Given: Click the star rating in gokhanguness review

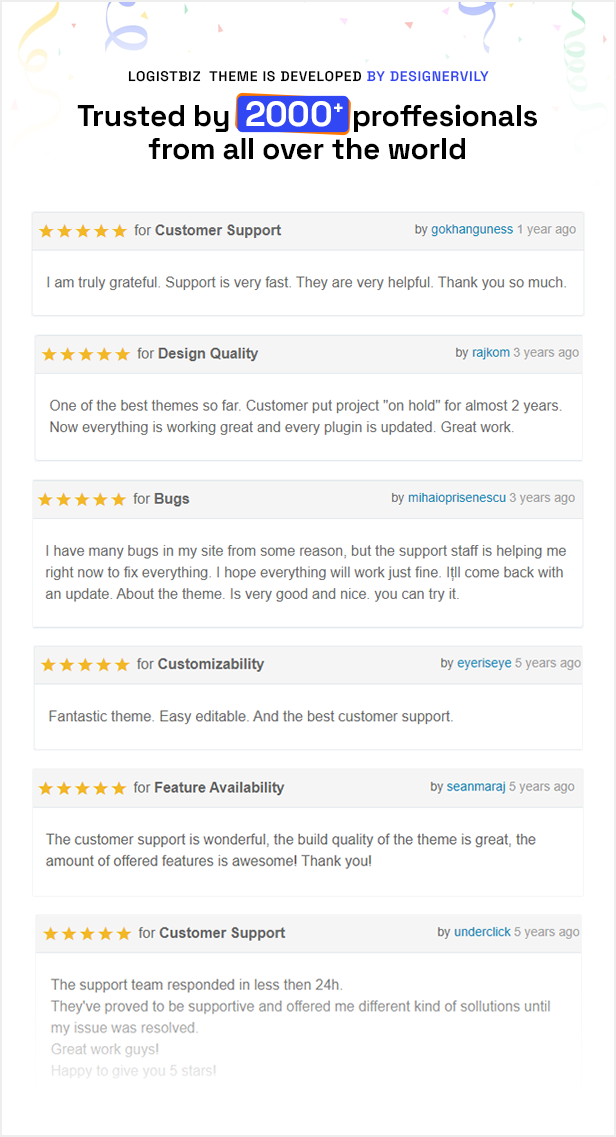Looking at the screenshot, I should 83,231.
